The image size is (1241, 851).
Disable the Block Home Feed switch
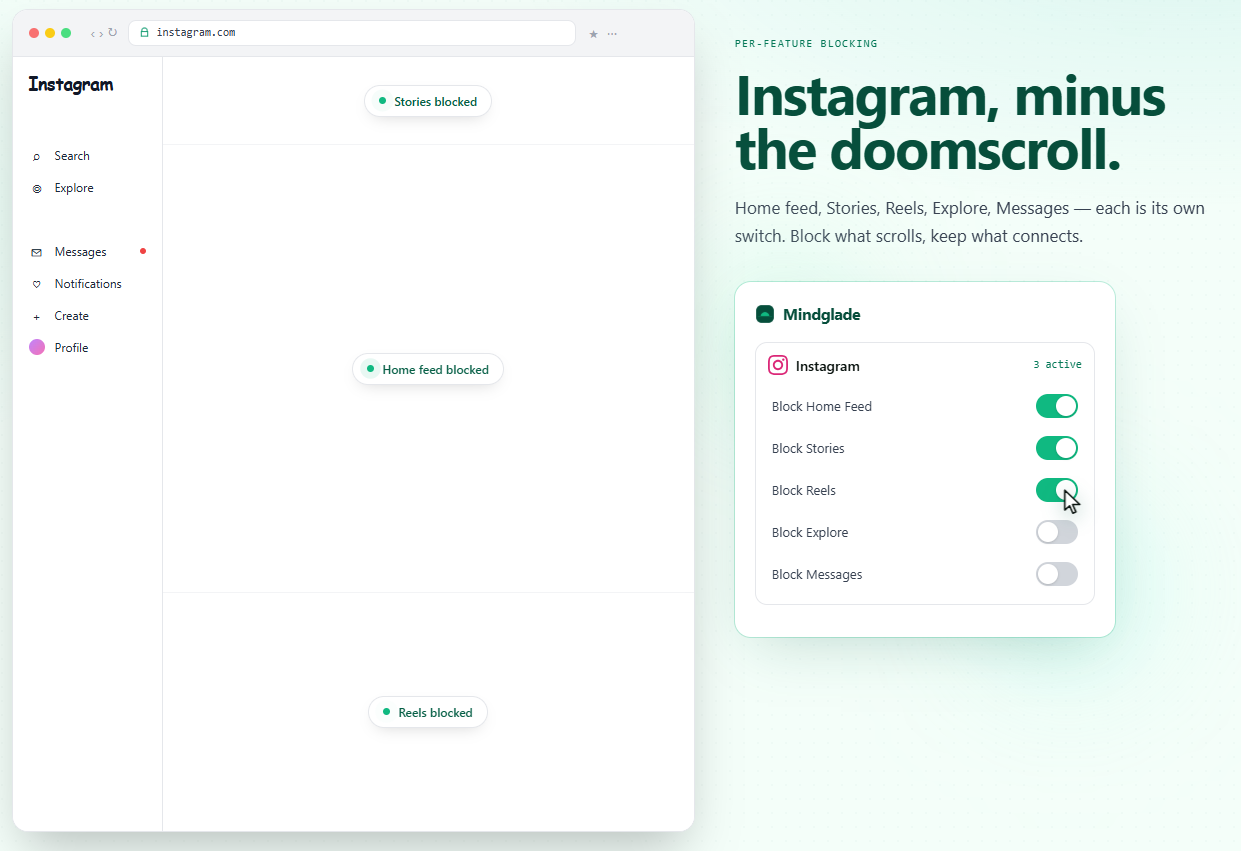pyautogui.click(x=1057, y=406)
